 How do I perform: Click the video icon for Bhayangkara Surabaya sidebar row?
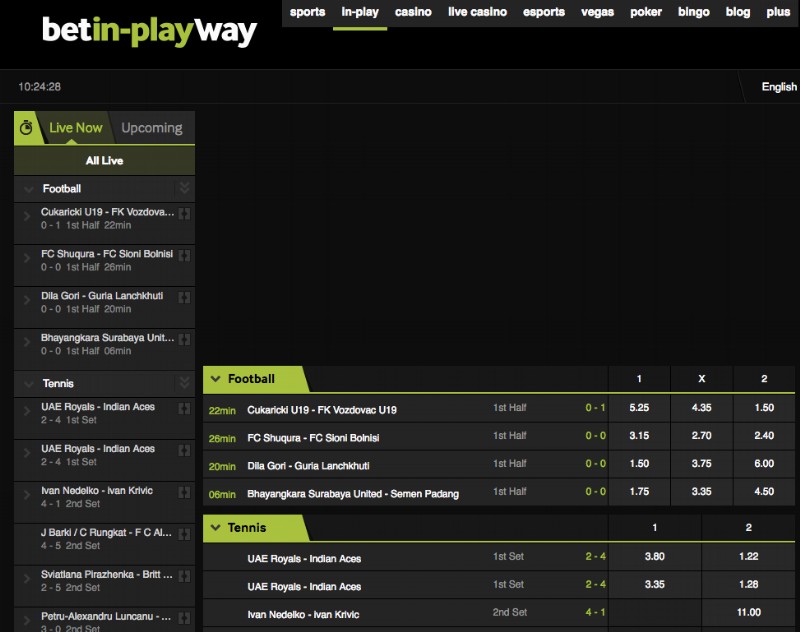[184, 339]
